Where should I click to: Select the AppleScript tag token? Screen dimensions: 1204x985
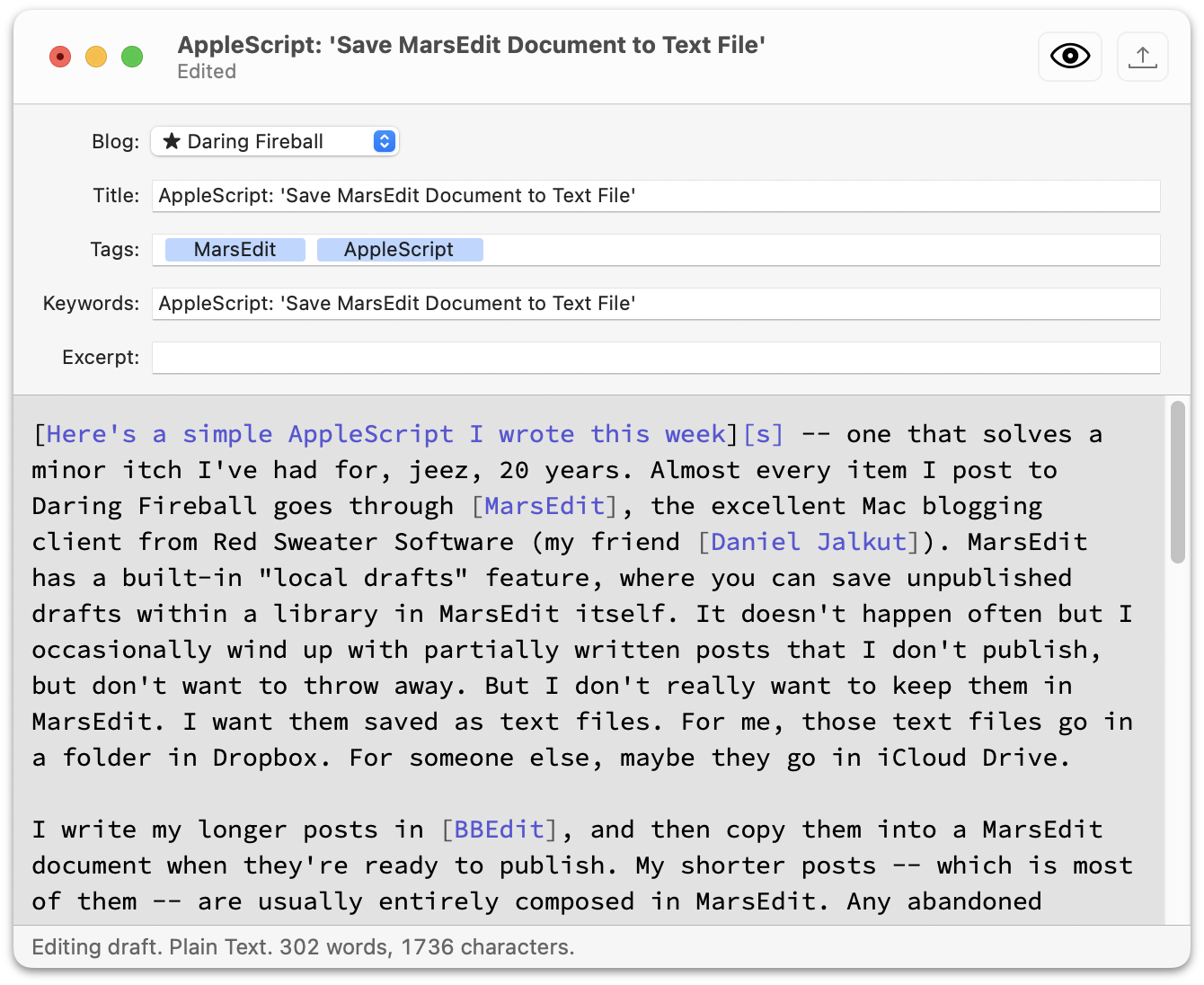[399, 250]
